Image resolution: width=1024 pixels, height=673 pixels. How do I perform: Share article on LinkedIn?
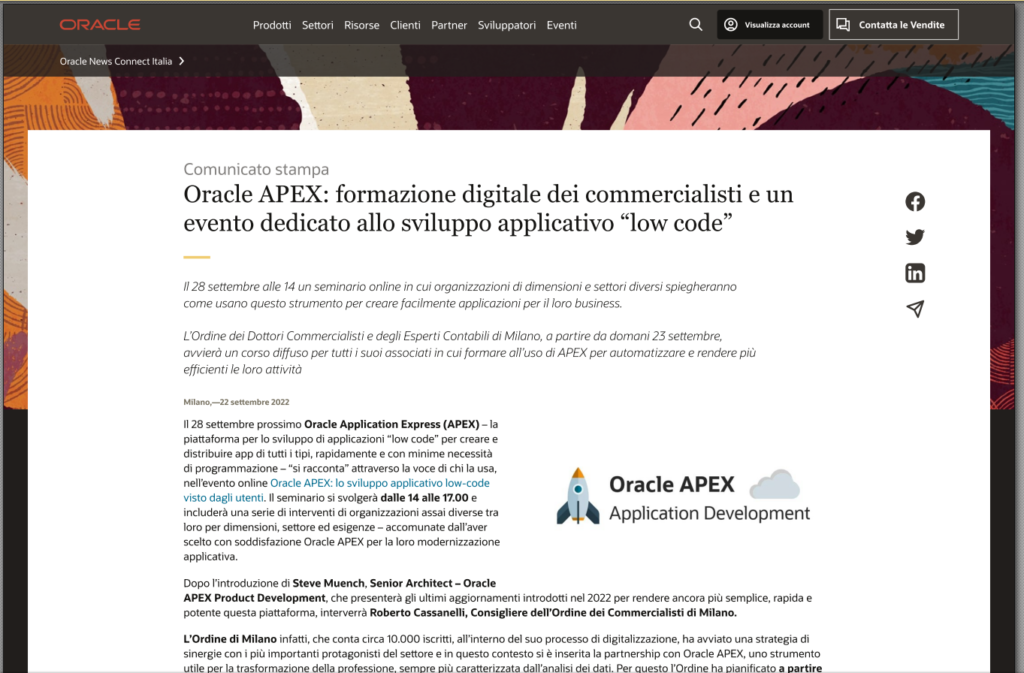pyautogui.click(x=915, y=273)
